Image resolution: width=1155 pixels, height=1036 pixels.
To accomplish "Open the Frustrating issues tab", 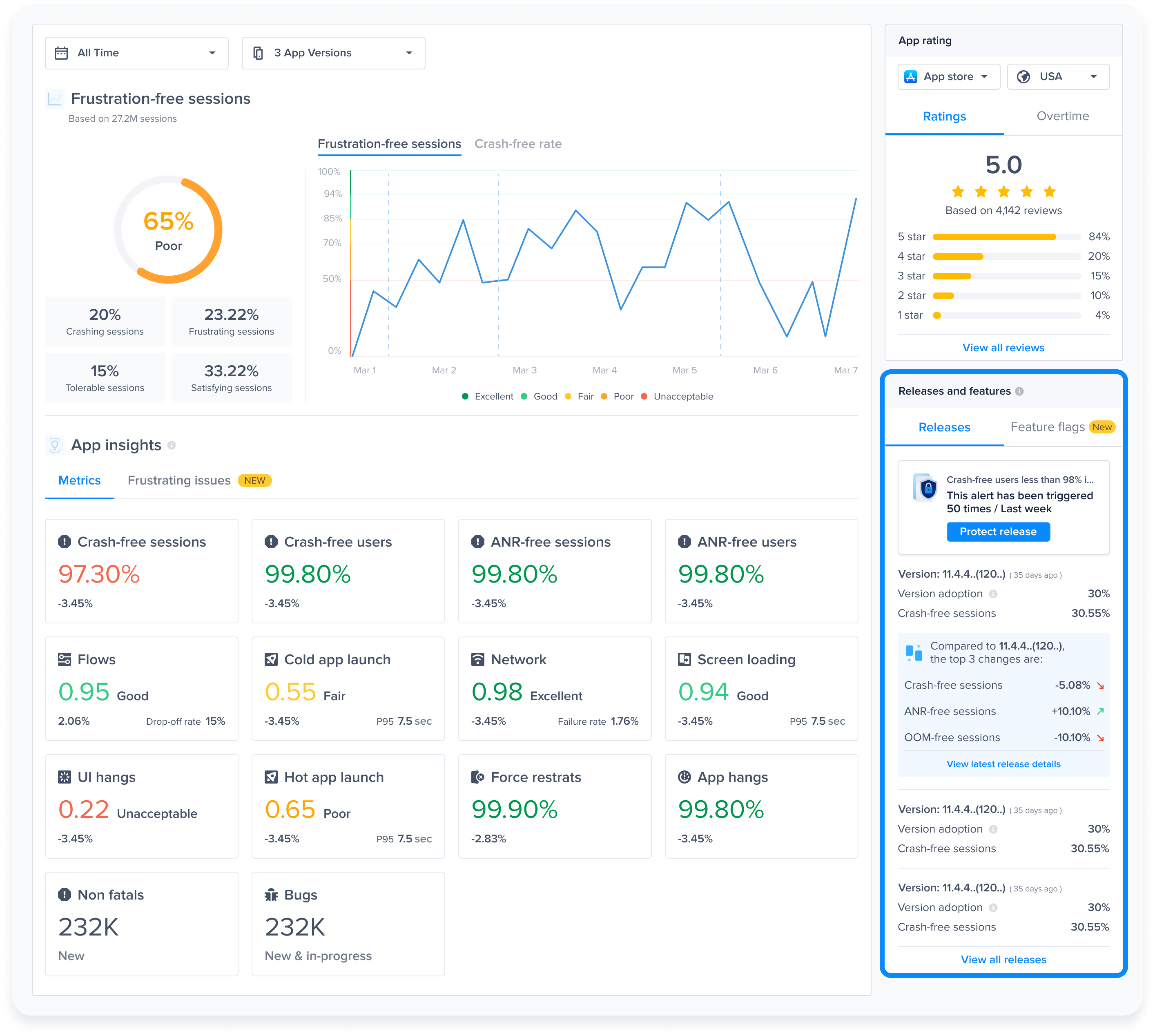I will tap(199, 480).
